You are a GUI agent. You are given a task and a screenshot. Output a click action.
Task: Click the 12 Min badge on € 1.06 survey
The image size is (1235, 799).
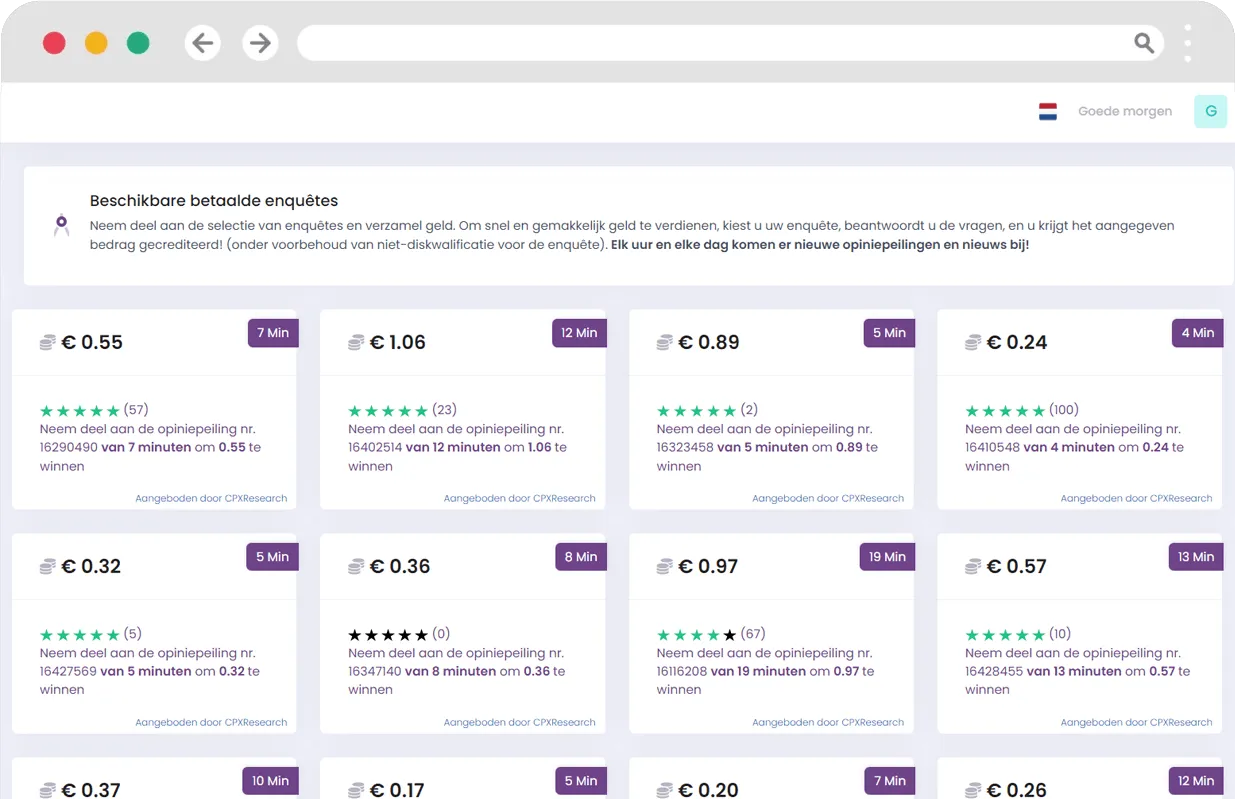(x=579, y=333)
